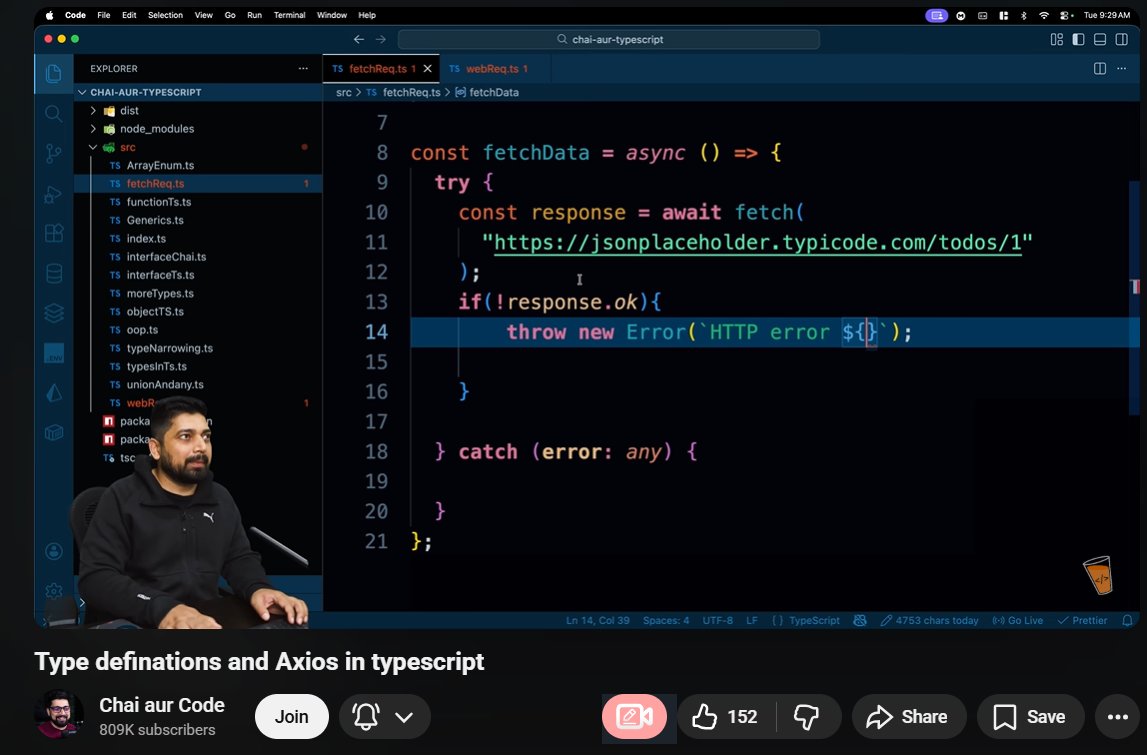1147x755 pixels.
Task: Go back using the navigation arrow
Action: click(x=358, y=40)
